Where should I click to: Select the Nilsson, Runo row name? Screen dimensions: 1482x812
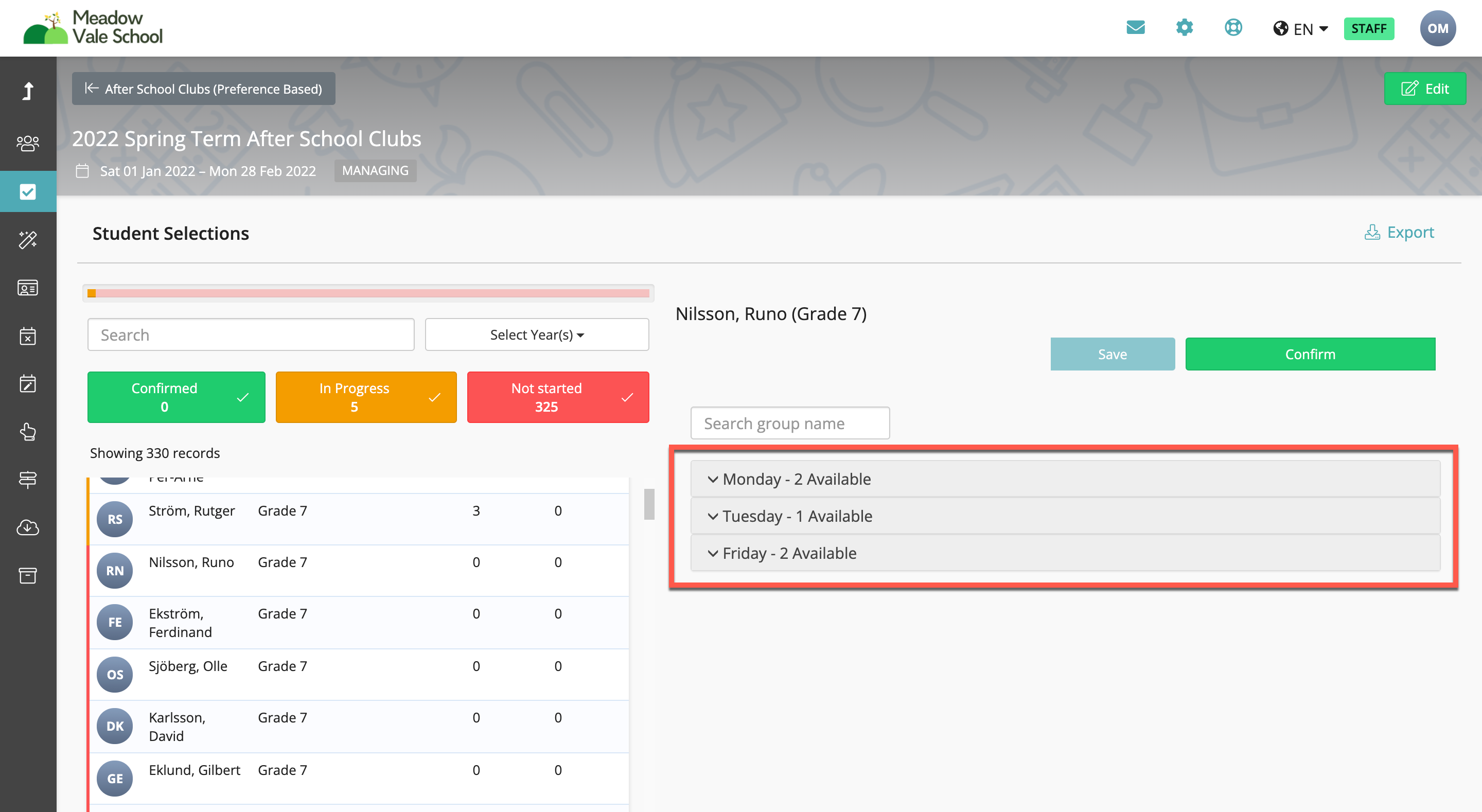click(191, 562)
